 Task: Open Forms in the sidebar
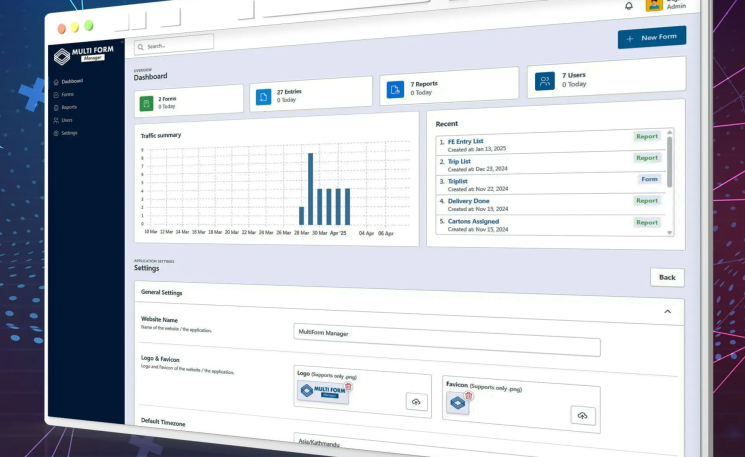coord(67,95)
